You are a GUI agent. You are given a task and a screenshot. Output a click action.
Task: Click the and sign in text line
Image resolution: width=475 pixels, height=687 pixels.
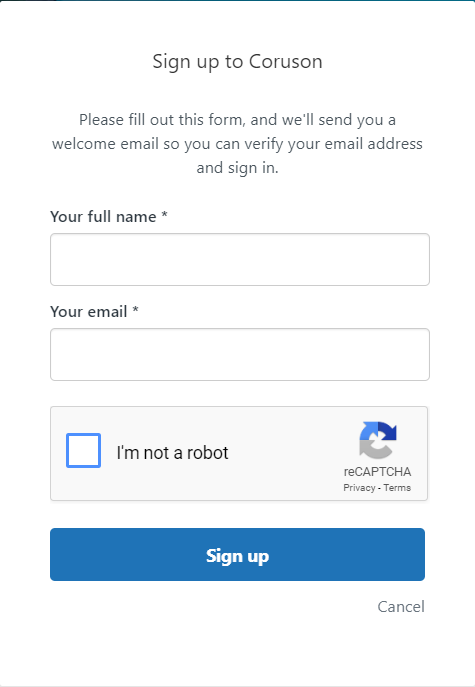[237, 168]
